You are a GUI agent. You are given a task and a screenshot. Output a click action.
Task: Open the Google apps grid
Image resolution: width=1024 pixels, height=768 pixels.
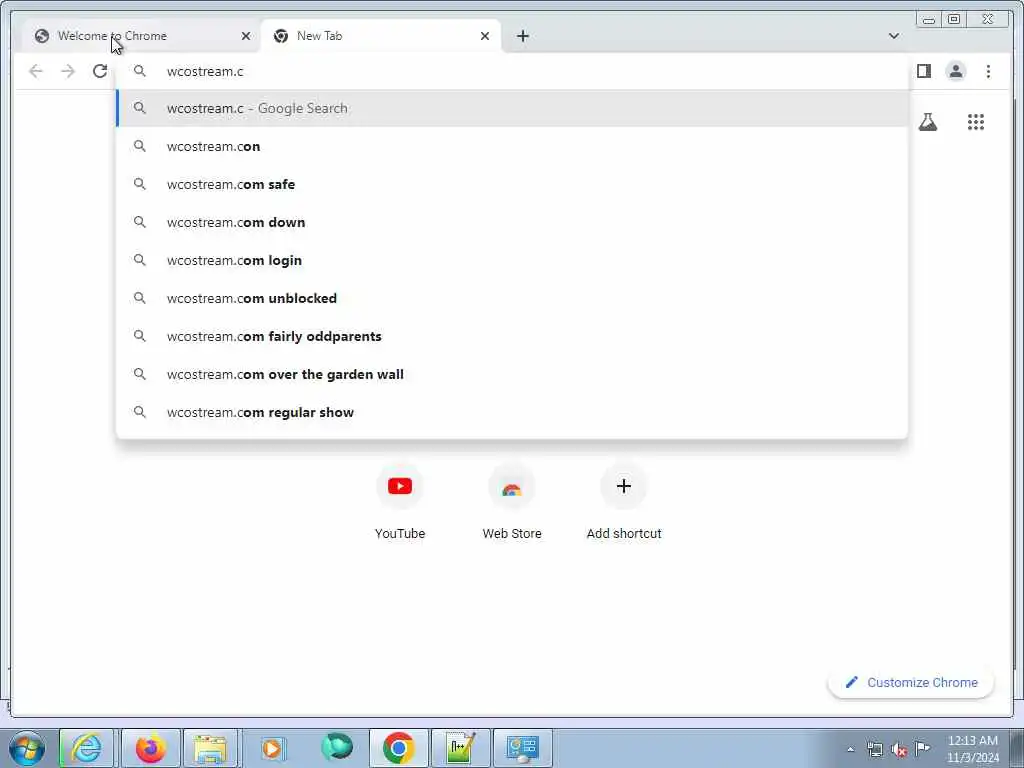point(976,122)
